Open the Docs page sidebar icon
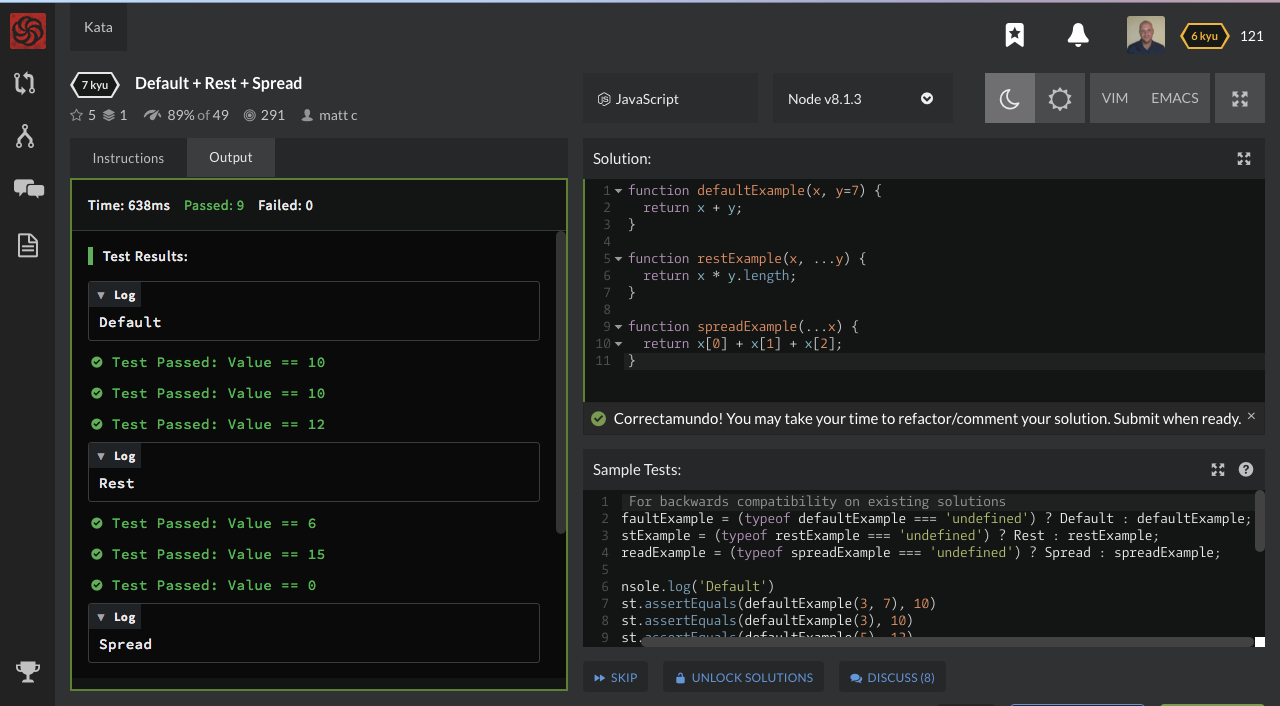This screenshot has width=1280, height=706. (x=28, y=245)
